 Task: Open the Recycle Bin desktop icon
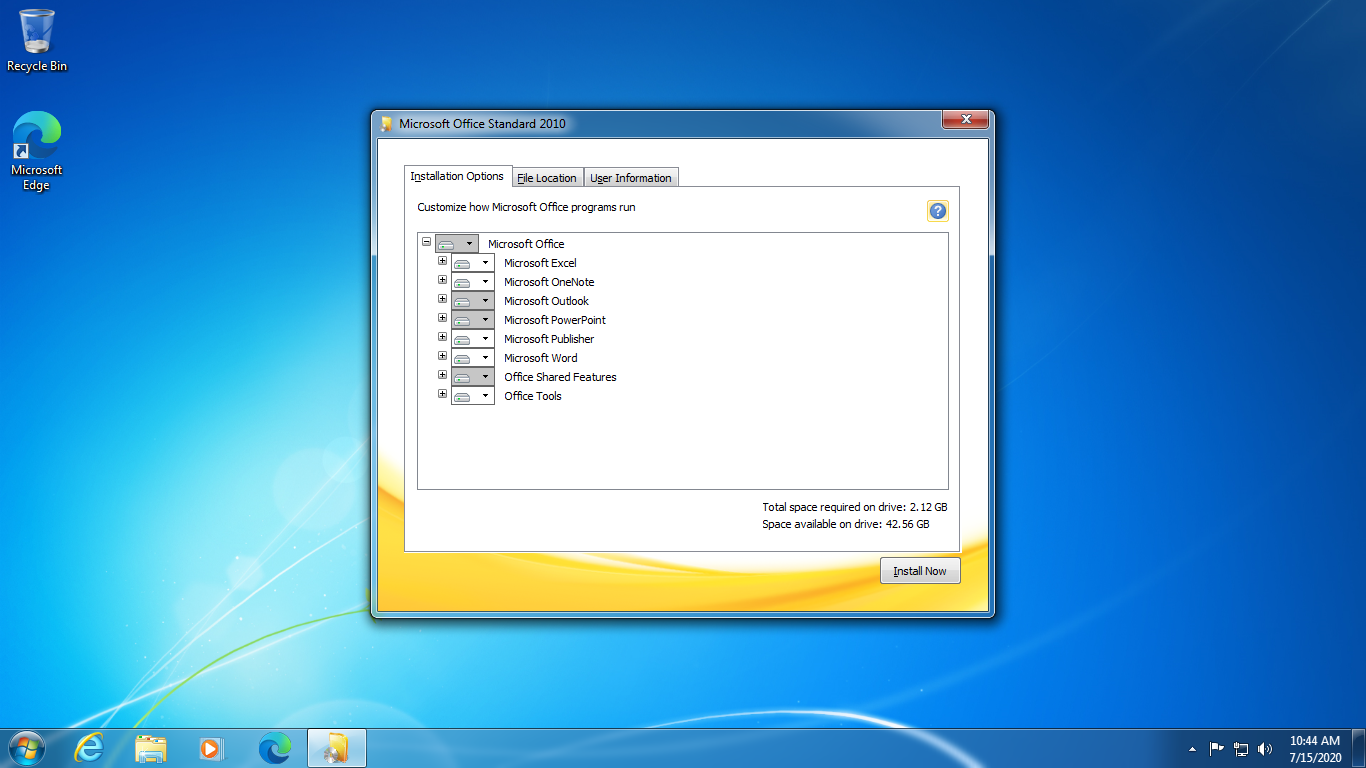(x=37, y=41)
